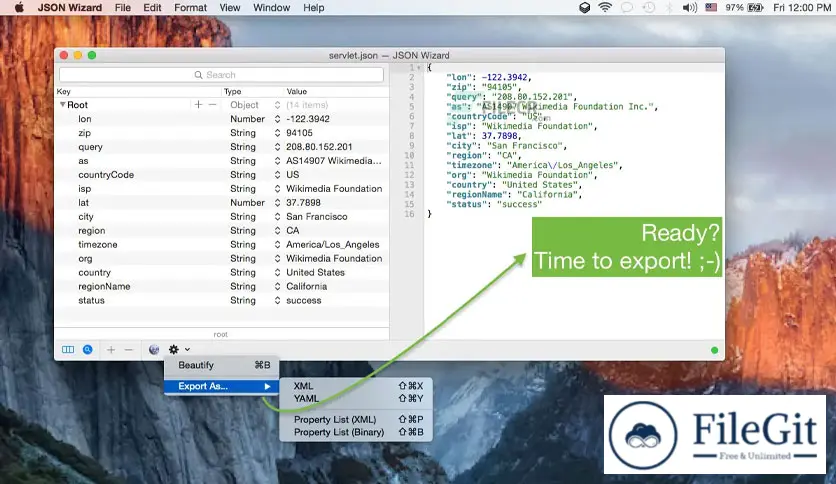The width and height of the screenshot is (836, 484).
Task: Click the green status indicator dot
Action: [x=714, y=350]
